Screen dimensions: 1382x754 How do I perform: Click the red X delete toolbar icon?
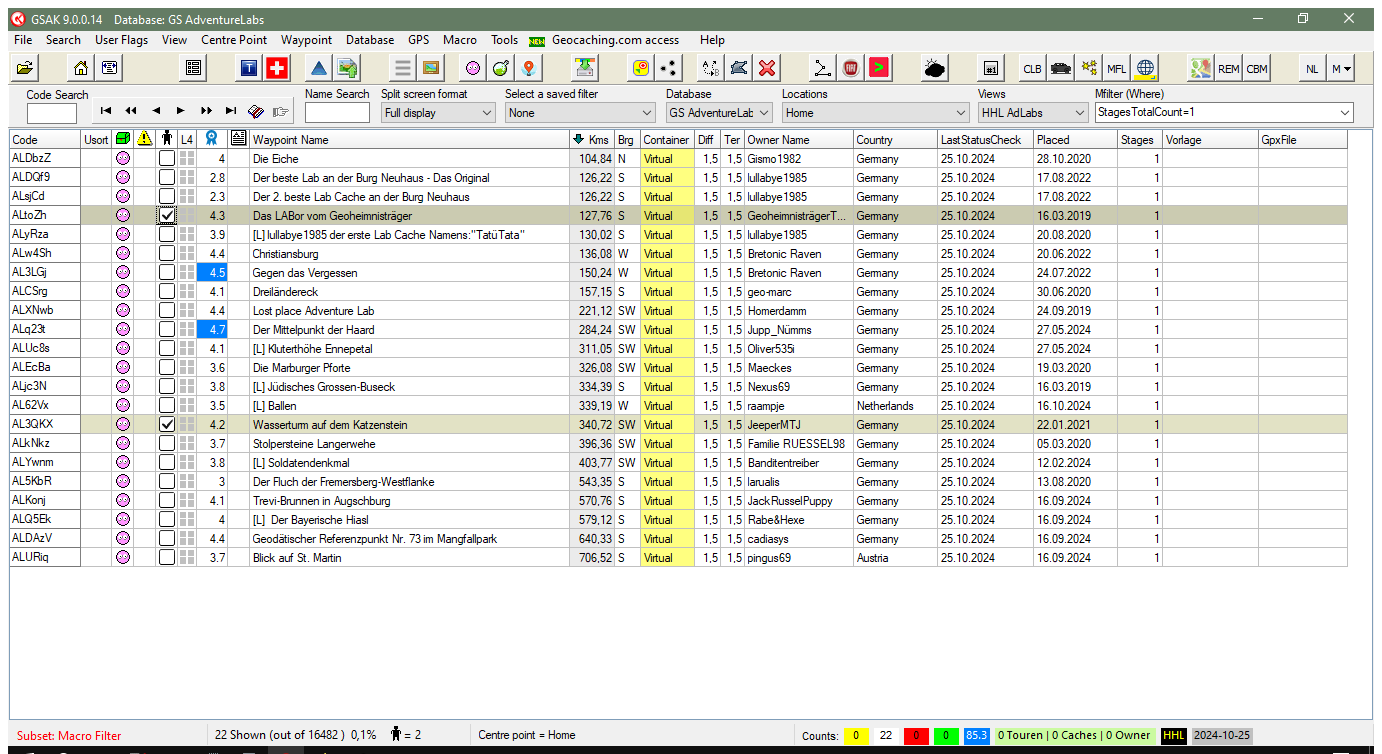[767, 68]
